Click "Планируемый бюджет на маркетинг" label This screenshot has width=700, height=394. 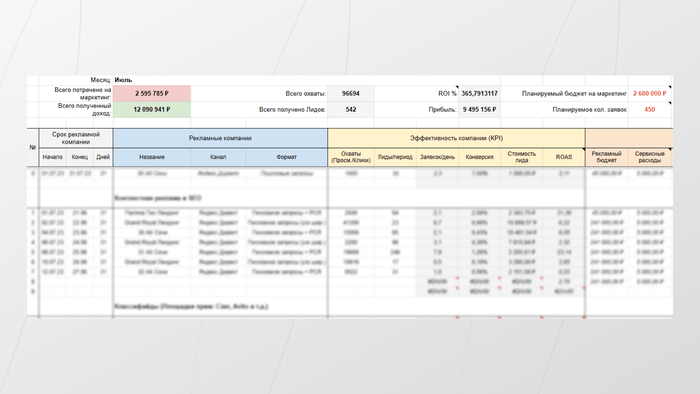tap(574, 94)
